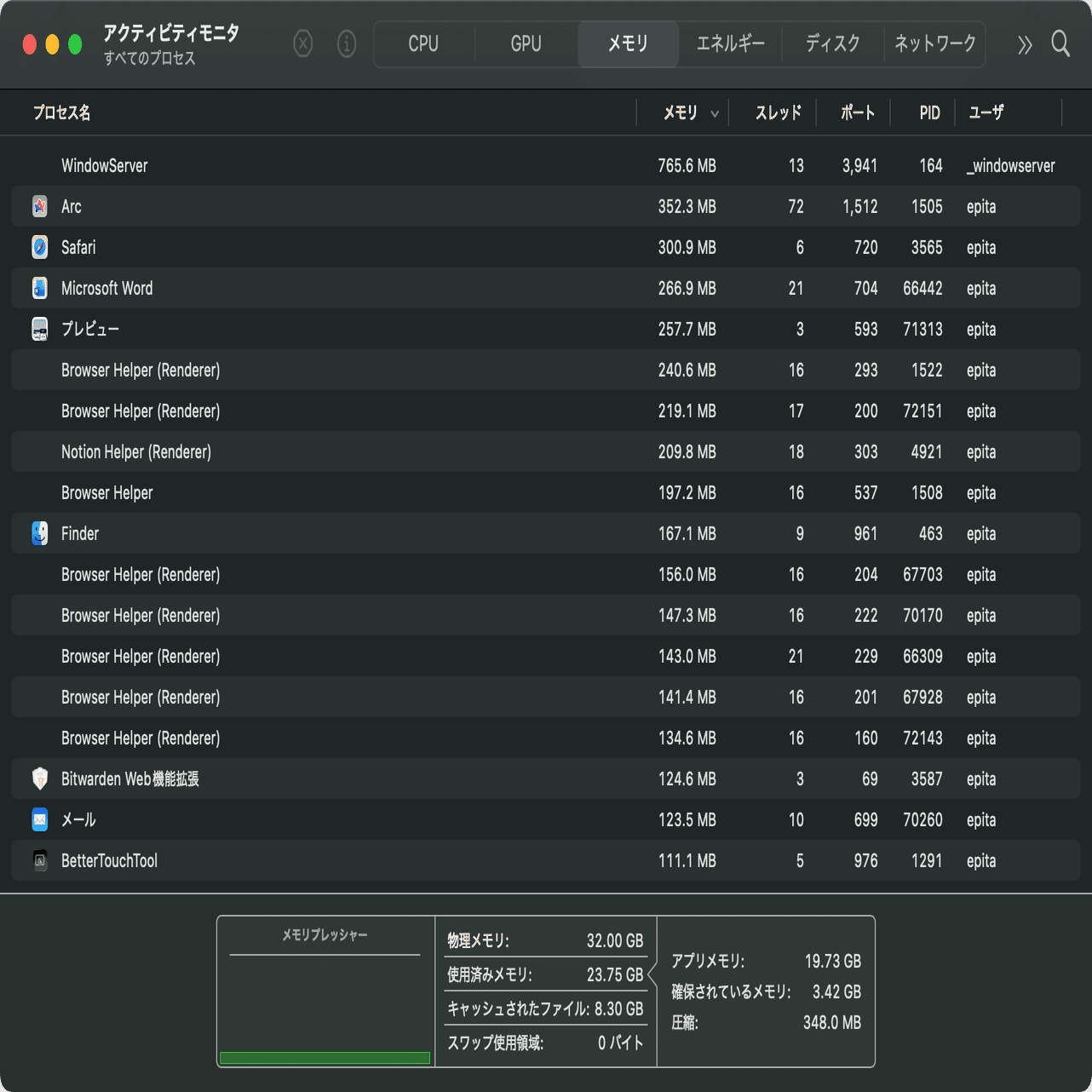Click the アクティビティモニタ window title

(171, 33)
